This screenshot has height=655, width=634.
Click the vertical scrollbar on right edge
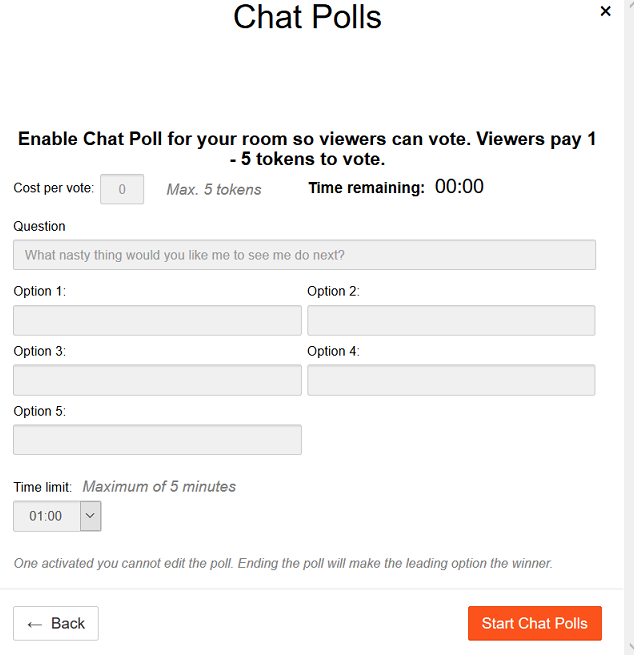[628, 300]
